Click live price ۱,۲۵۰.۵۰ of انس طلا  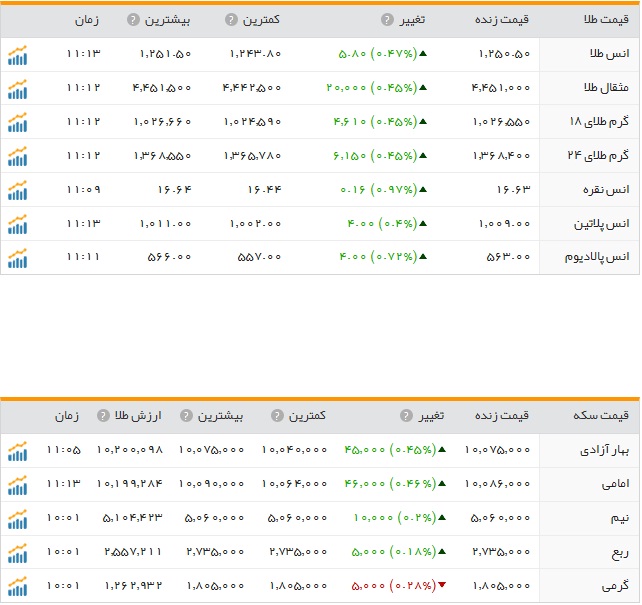(x=504, y=54)
